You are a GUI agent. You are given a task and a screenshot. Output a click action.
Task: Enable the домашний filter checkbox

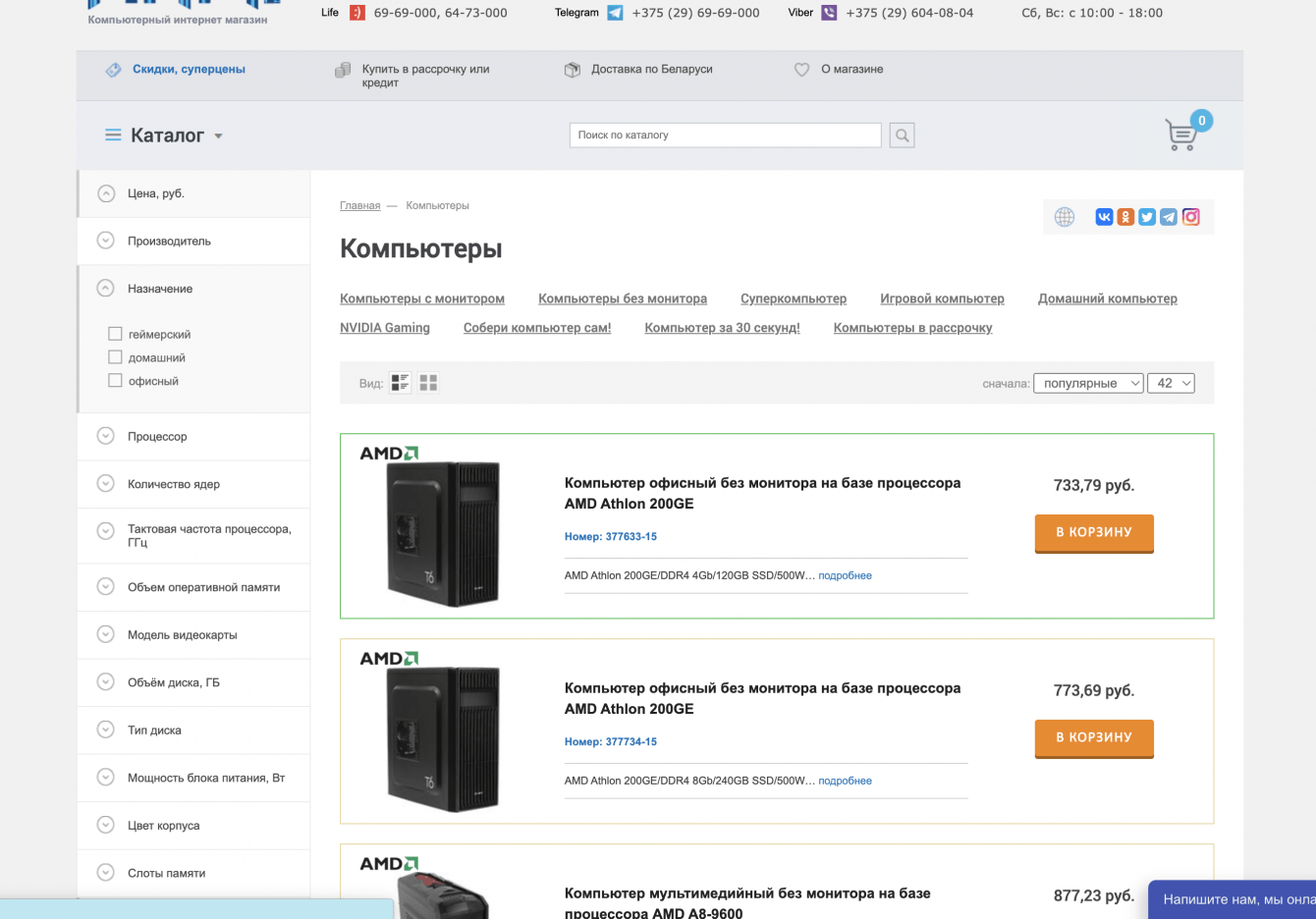[116, 357]
